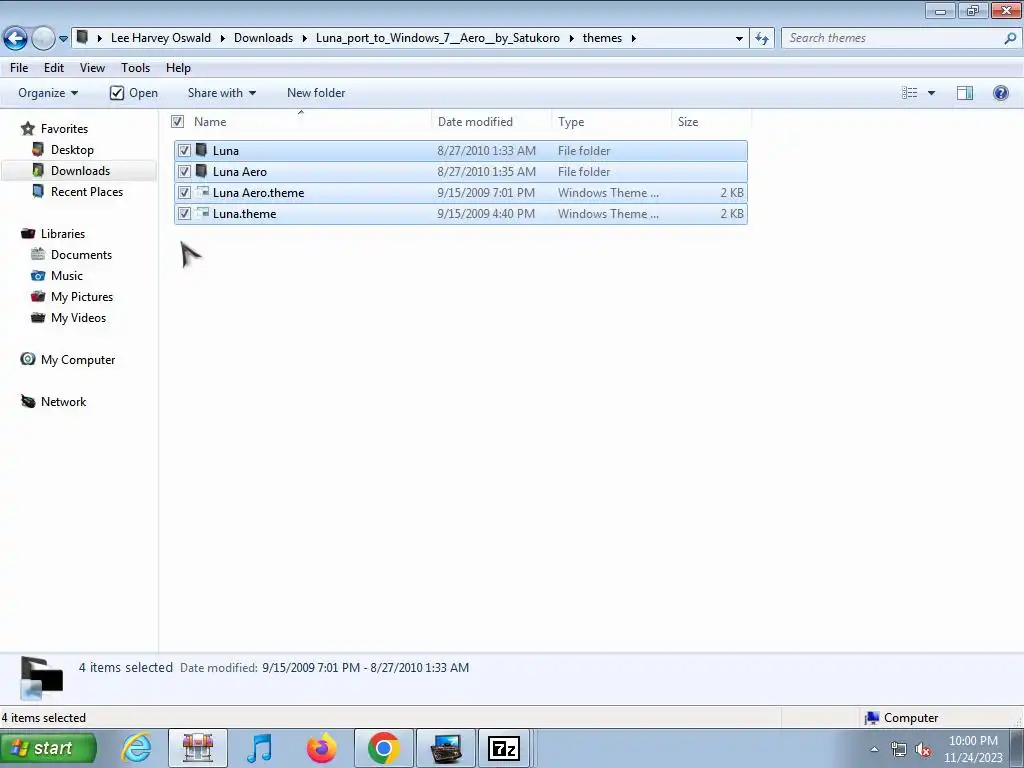1024x768 pixels.
Task: Click the Luna.theme file icon
Action: (202, 213)
